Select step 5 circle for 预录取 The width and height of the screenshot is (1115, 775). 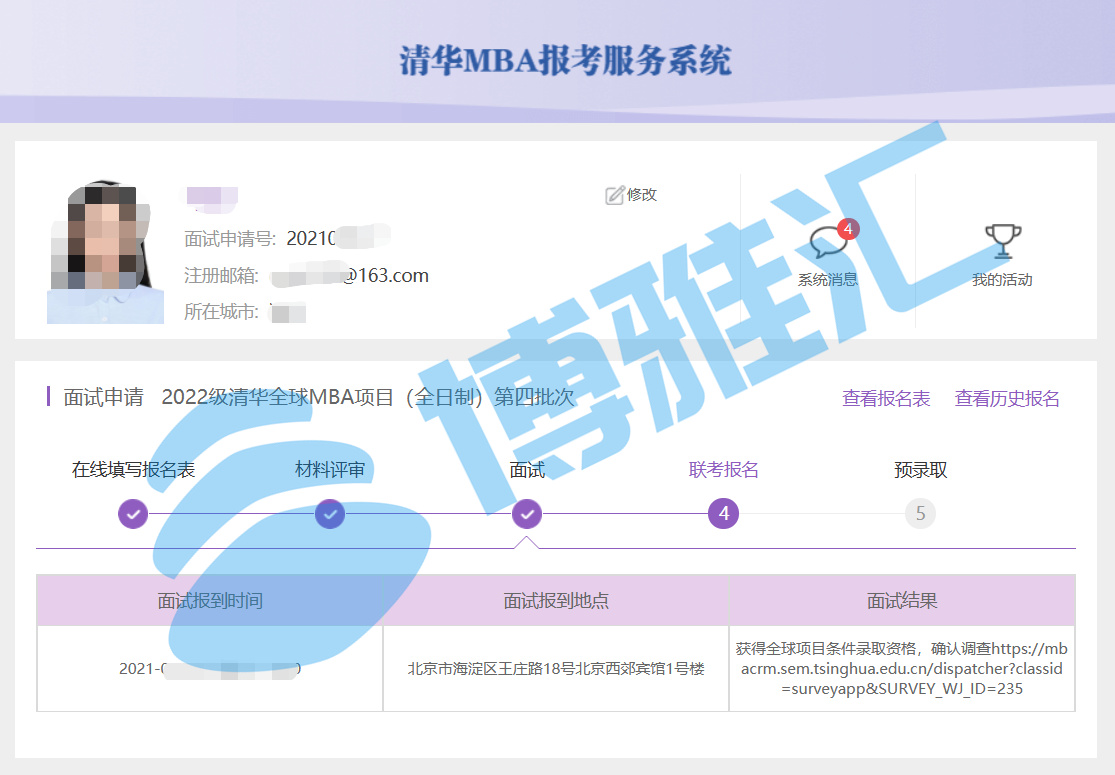tap(920, 513)
